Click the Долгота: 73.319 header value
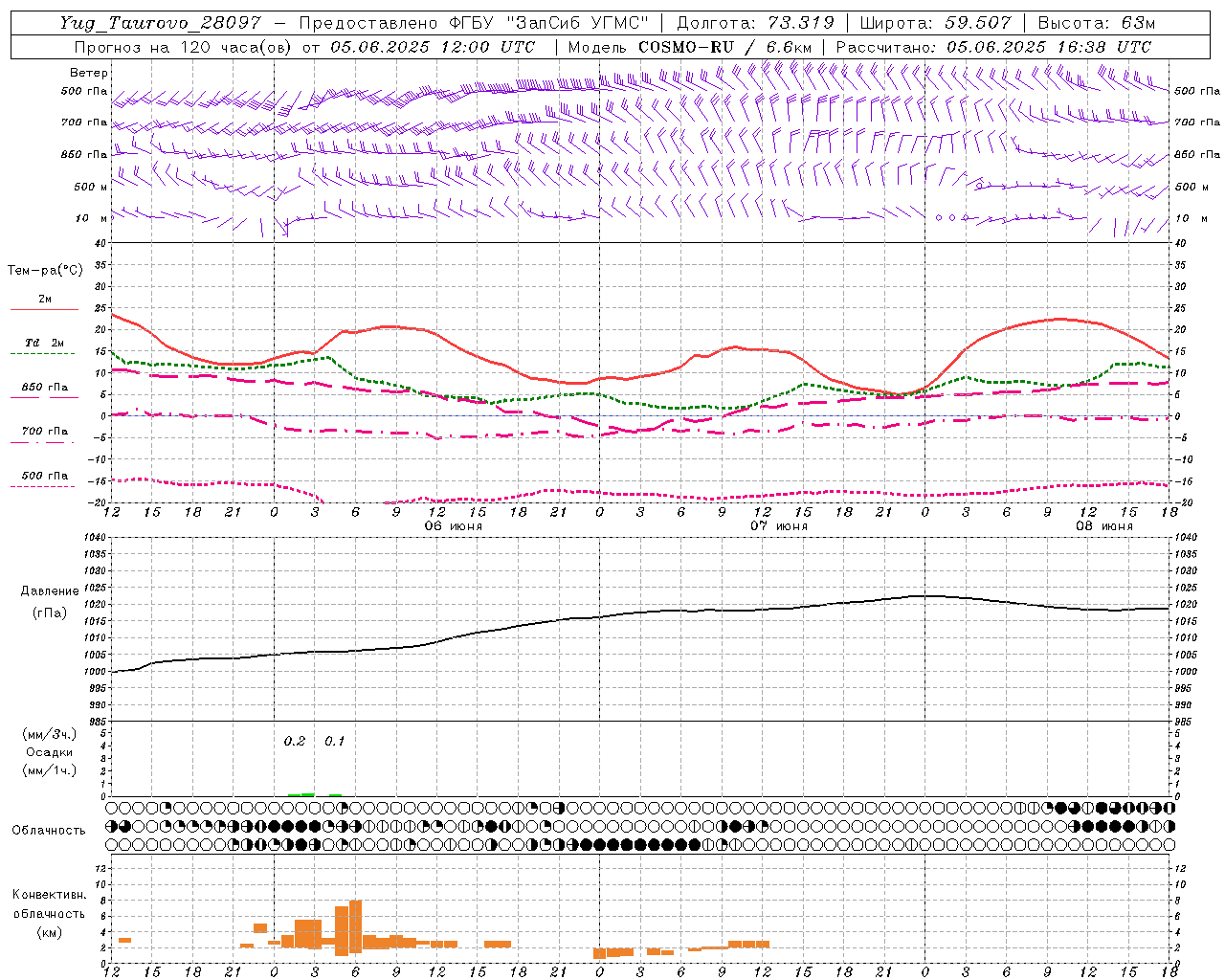The height and width of the screenshot is (980, 1225). (x=755, y=23)
